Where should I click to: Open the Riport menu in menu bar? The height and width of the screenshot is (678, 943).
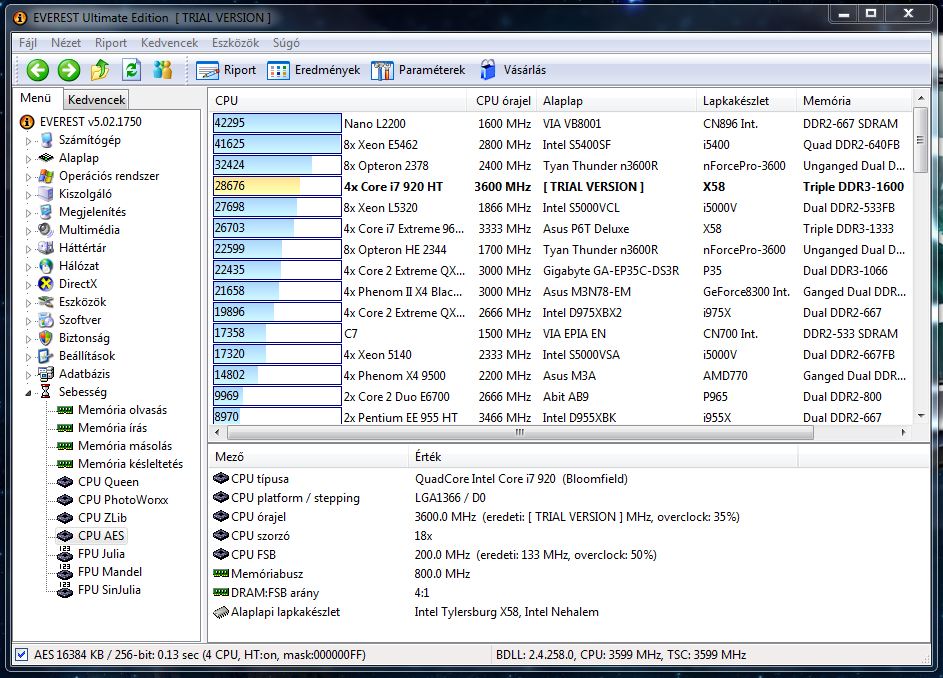pyautogui.click(x=111, y=43)
